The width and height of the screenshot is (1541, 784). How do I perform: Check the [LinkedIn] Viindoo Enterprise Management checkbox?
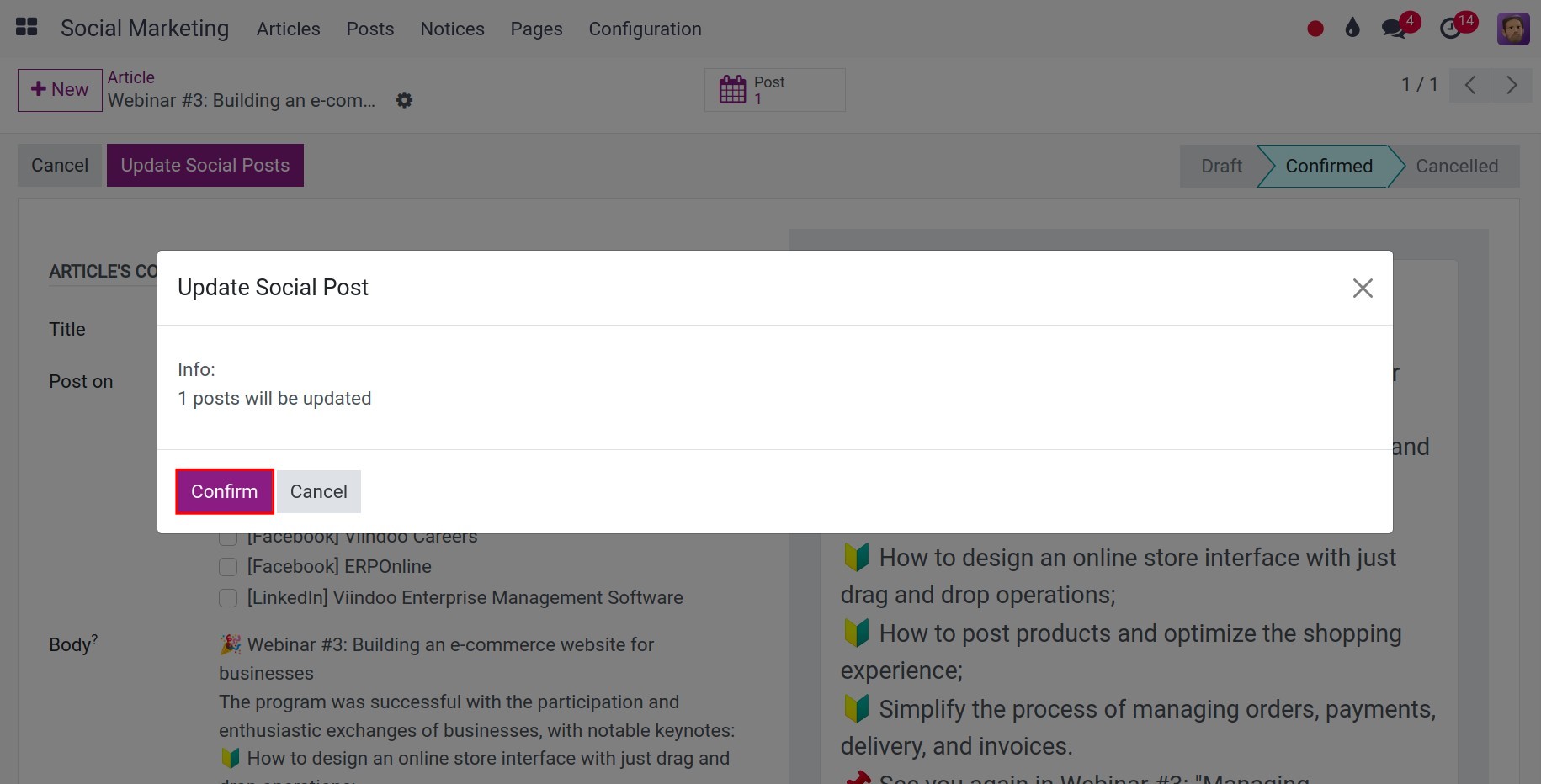(x=228, y=598)
